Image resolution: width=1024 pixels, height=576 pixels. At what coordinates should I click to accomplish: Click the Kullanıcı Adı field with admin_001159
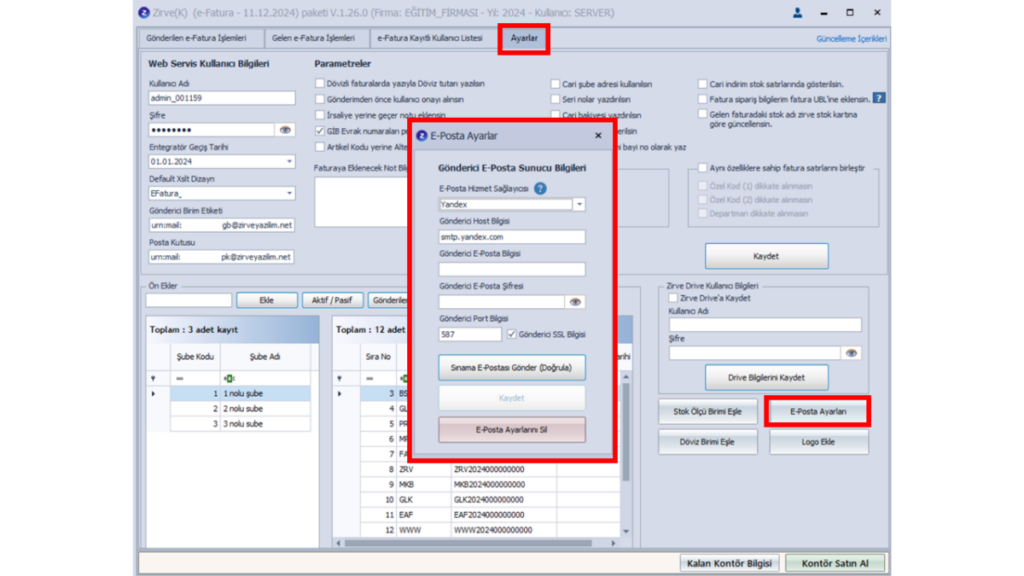(x=221, y=98)
